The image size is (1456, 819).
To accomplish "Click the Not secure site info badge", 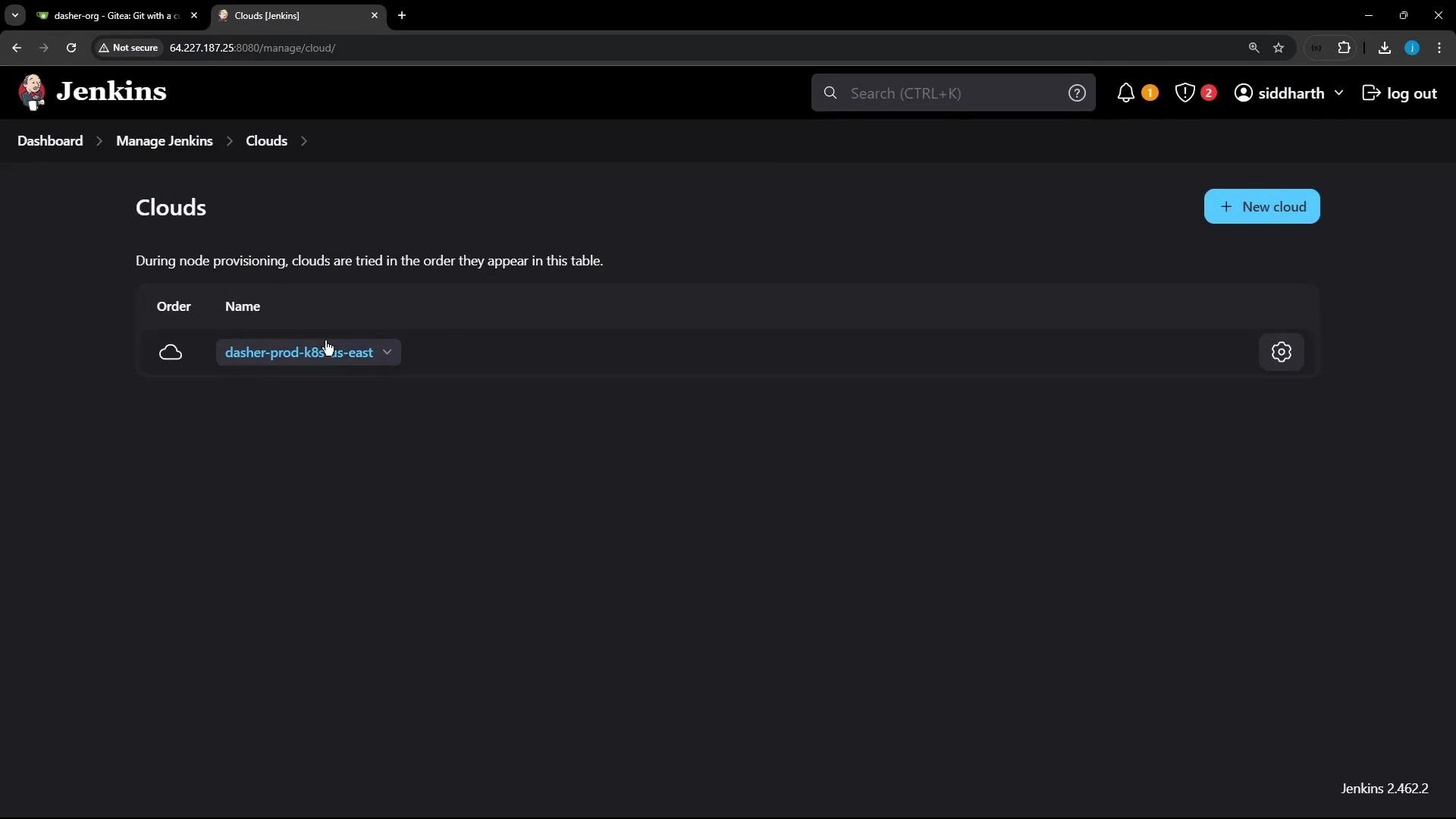I will tap(129, 48).
